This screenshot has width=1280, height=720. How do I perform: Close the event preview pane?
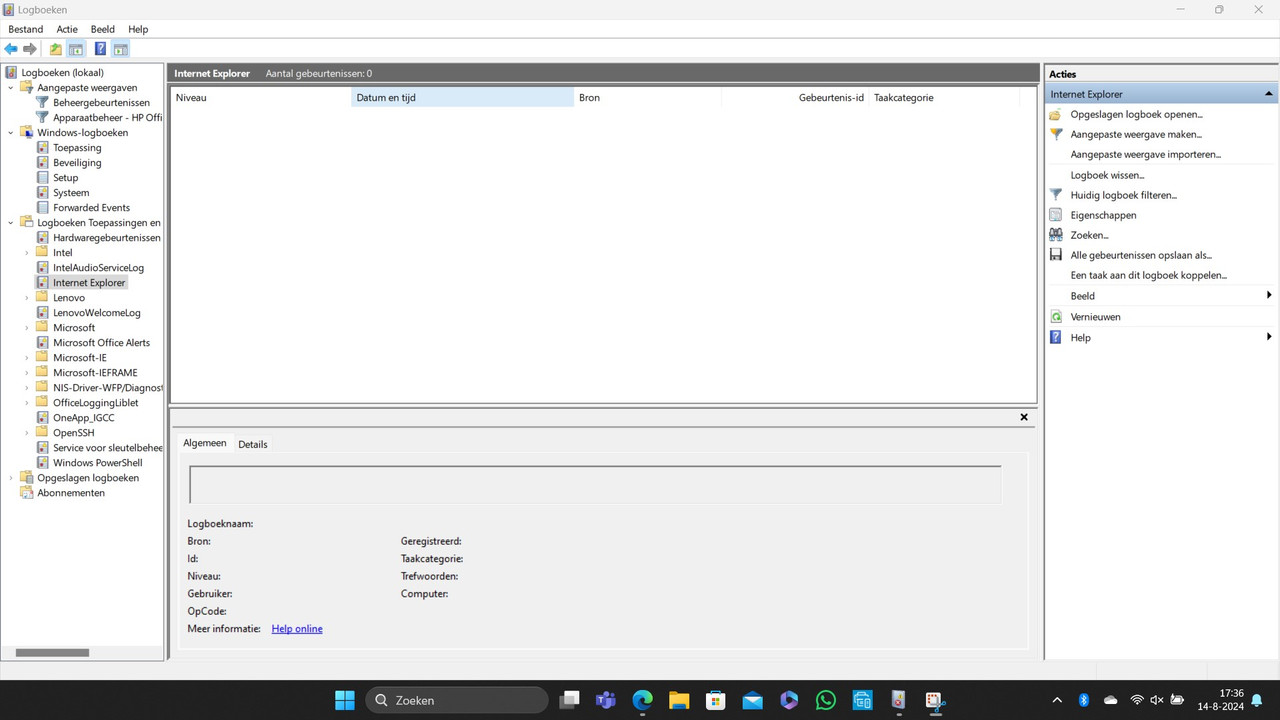click(x=1024, y=417)
